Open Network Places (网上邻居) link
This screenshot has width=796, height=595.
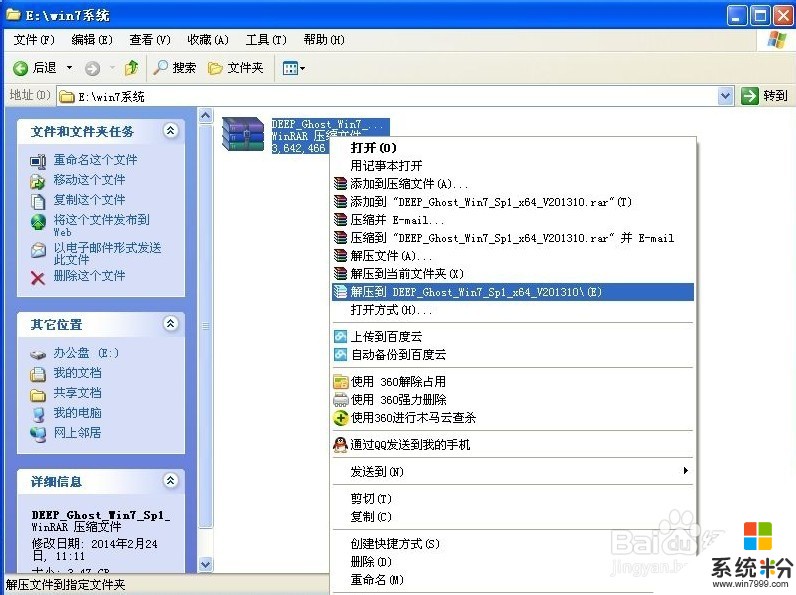click(x=77, y=433)
